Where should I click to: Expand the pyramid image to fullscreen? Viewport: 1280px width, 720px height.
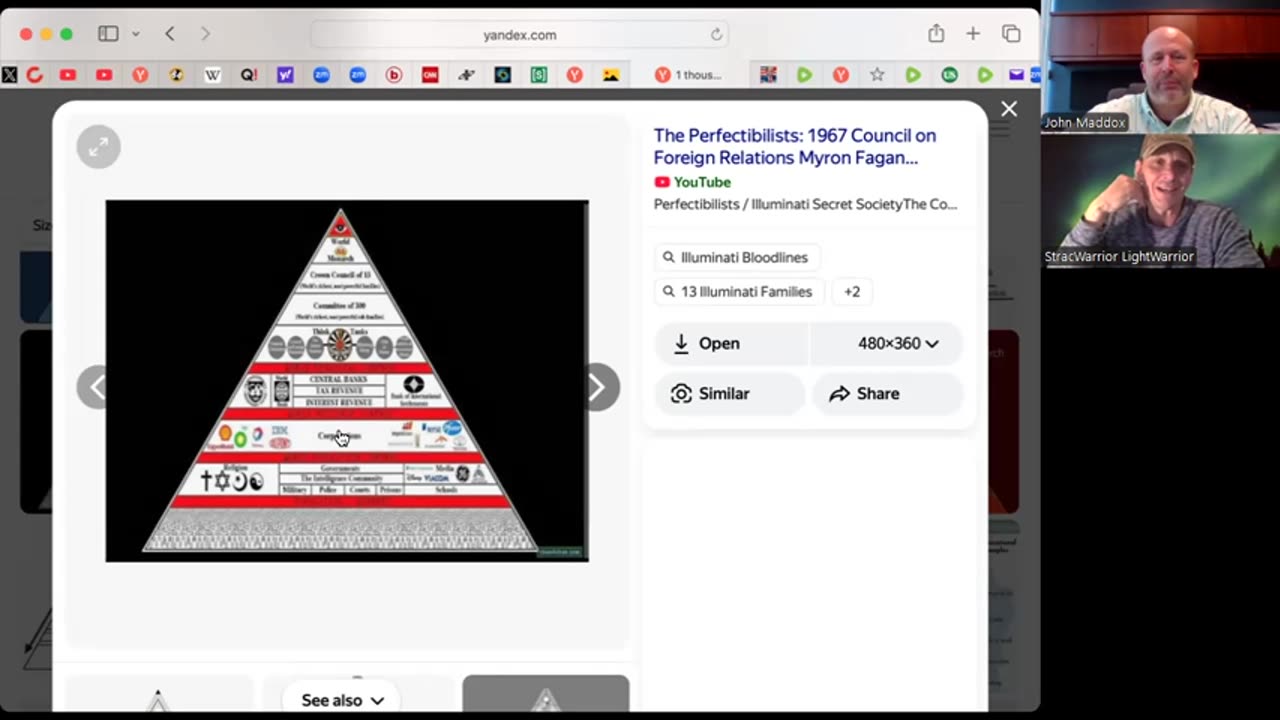coord(98,147)
